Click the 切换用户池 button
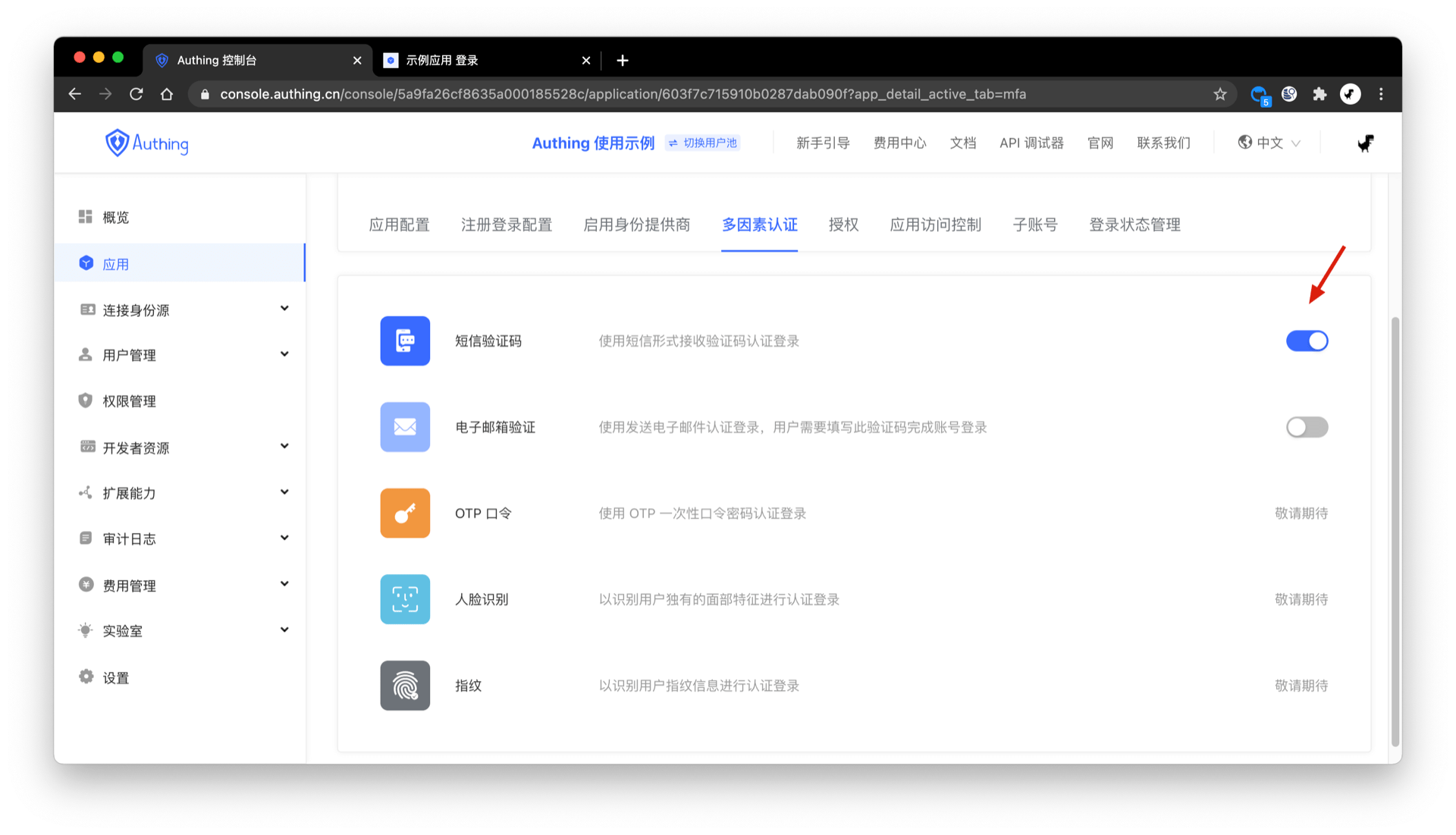Screen dimensions: 1456x835 click(x=703, y=143)
